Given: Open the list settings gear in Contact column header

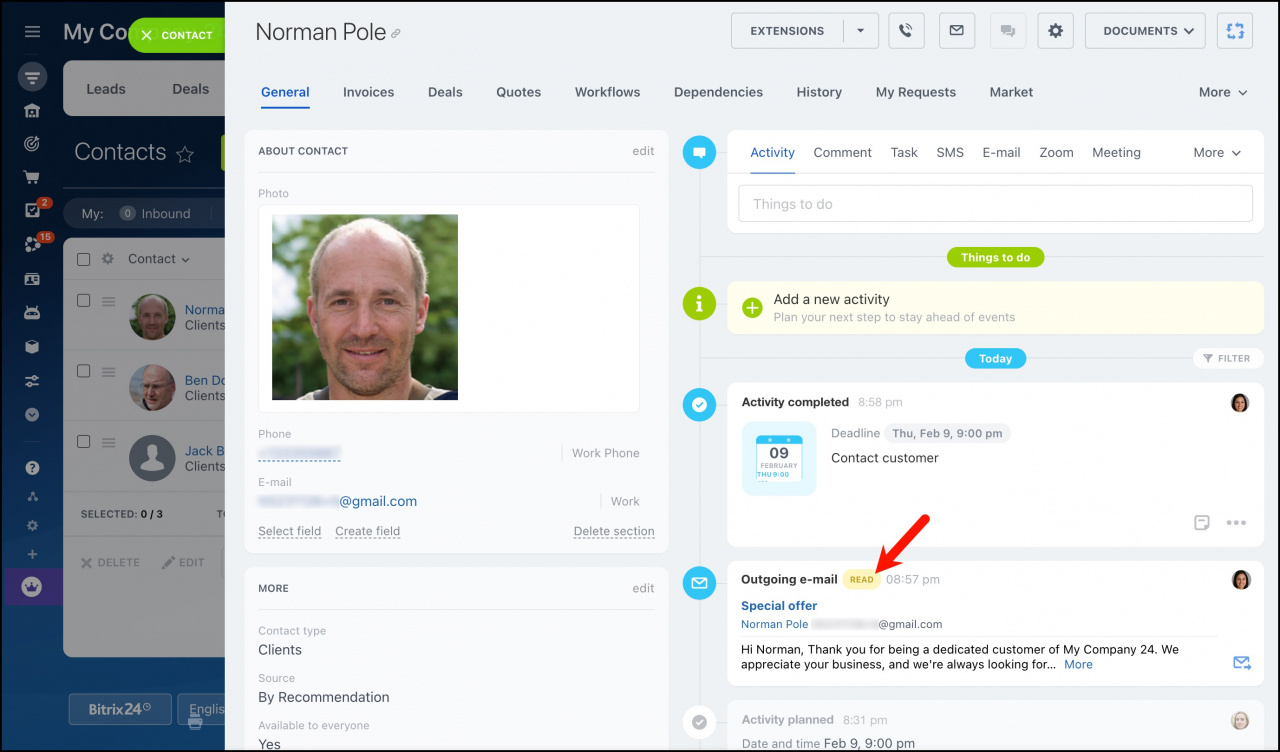Looking at the screenshot, I should 108,259.
